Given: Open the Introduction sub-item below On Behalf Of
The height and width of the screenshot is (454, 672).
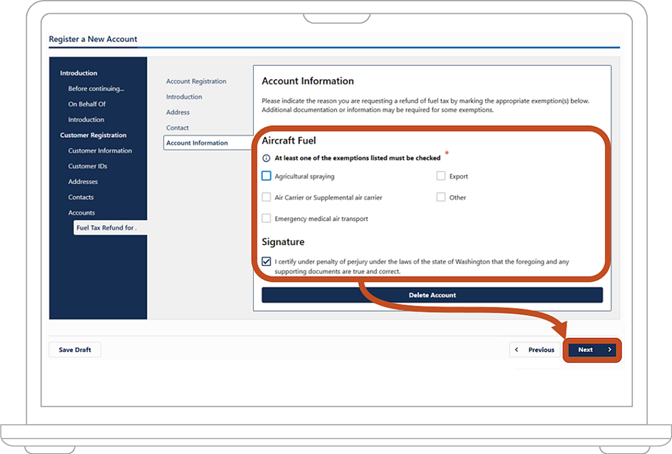Looking at the screenshot, I should [86, 120].
